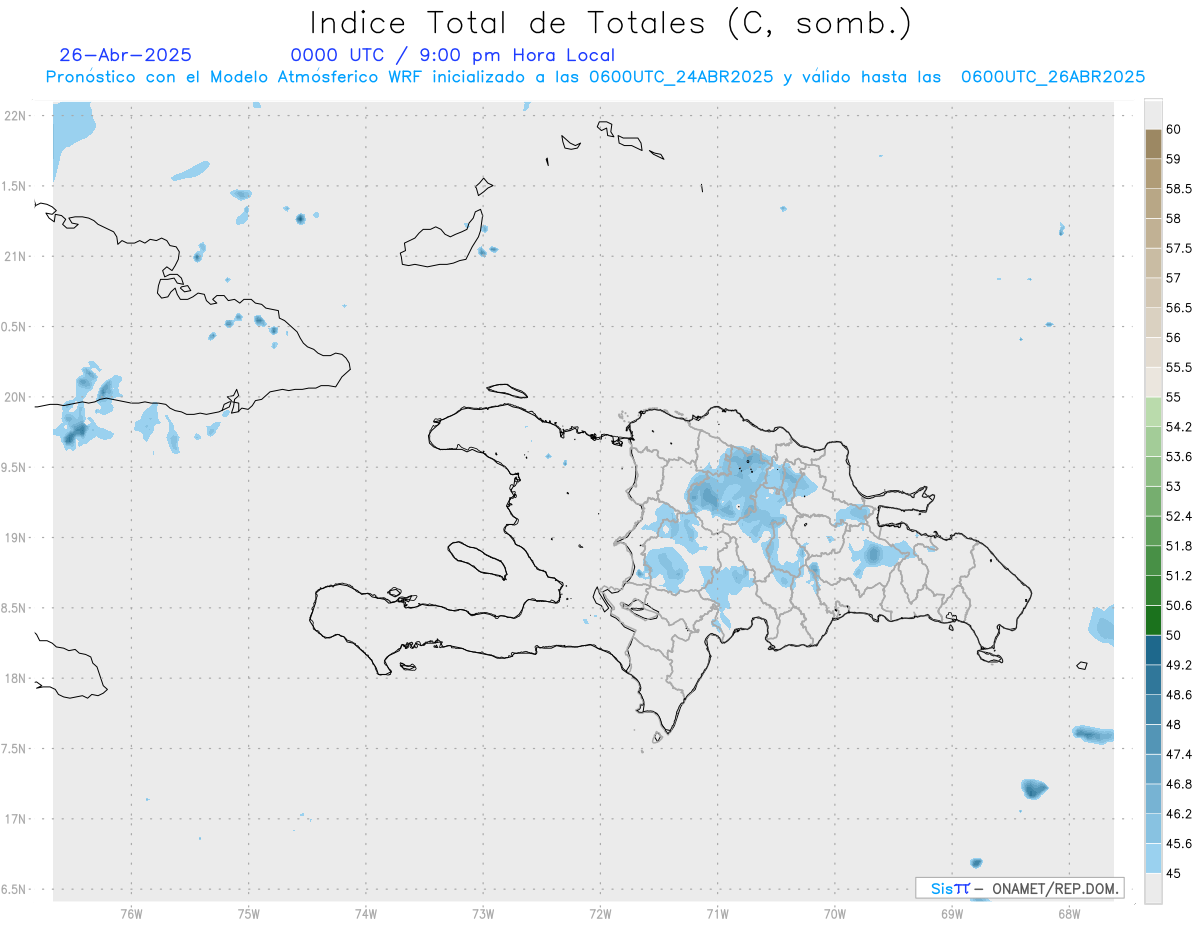Click the legend value 60
1200x927 pixels.
point(1173,130)
